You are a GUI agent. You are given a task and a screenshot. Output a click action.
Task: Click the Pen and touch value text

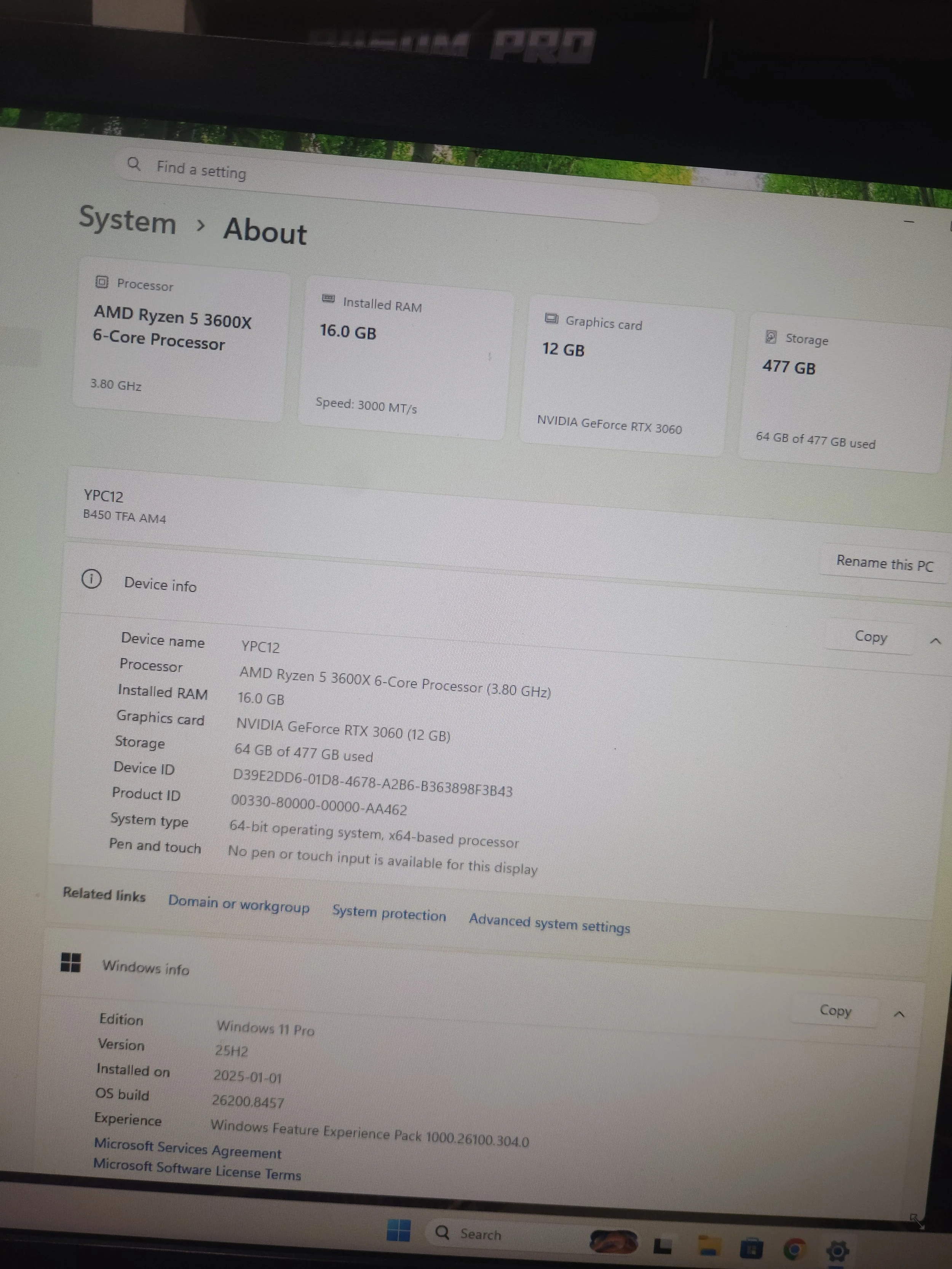pos(383,859)
